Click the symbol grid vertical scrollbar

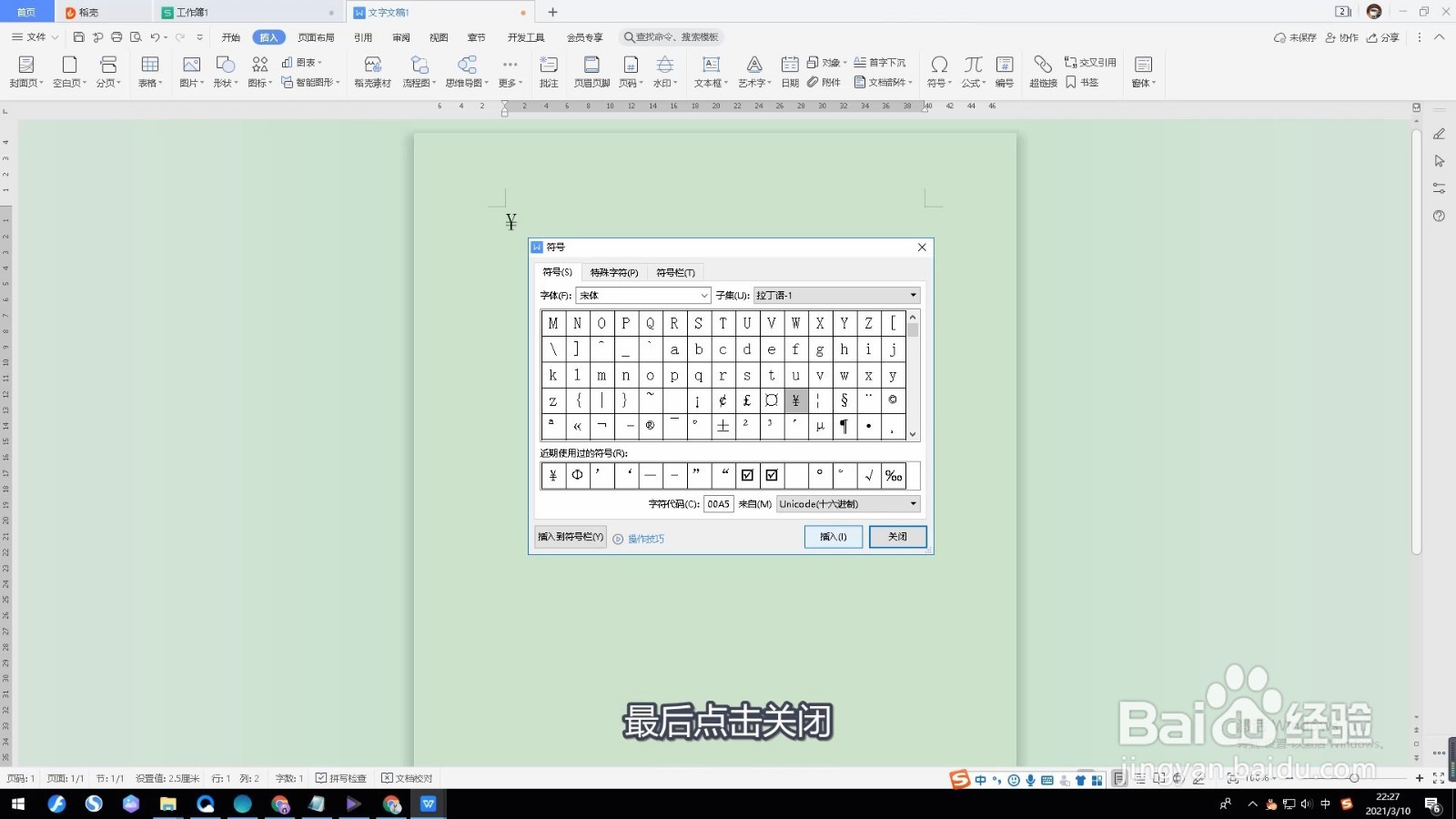[x=913, y=376]
